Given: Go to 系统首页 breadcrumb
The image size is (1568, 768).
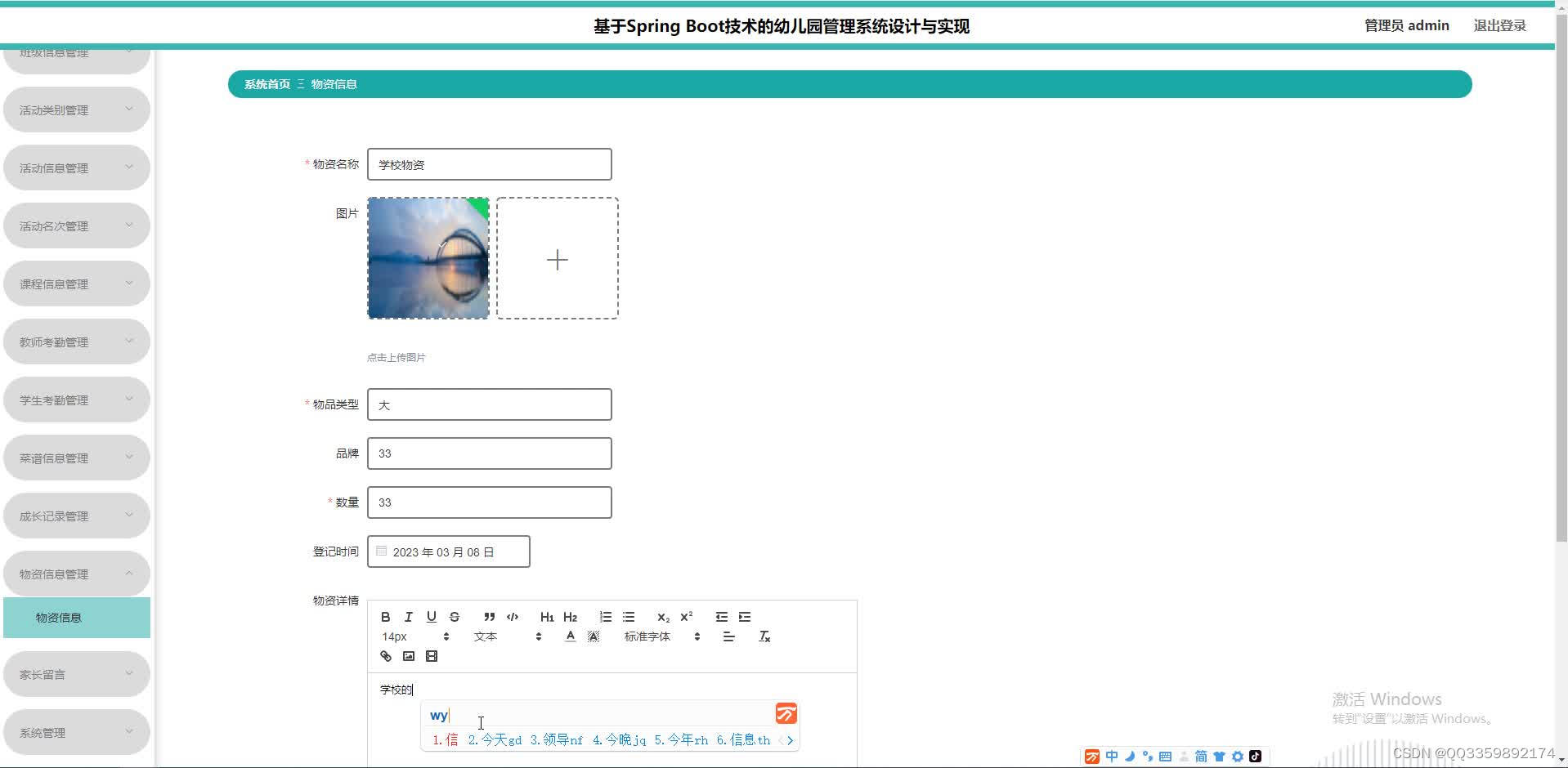Looking at the screenshot, I should pyautogui.click(x=267, y=84).
